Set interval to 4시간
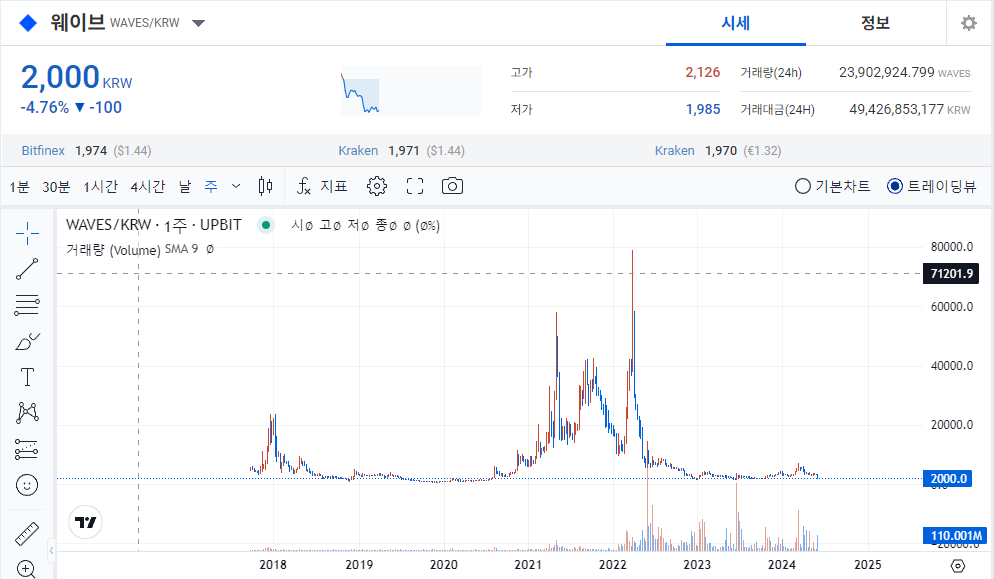The width and height of the screenshot is (994, 579). click(x=148, y=186)
